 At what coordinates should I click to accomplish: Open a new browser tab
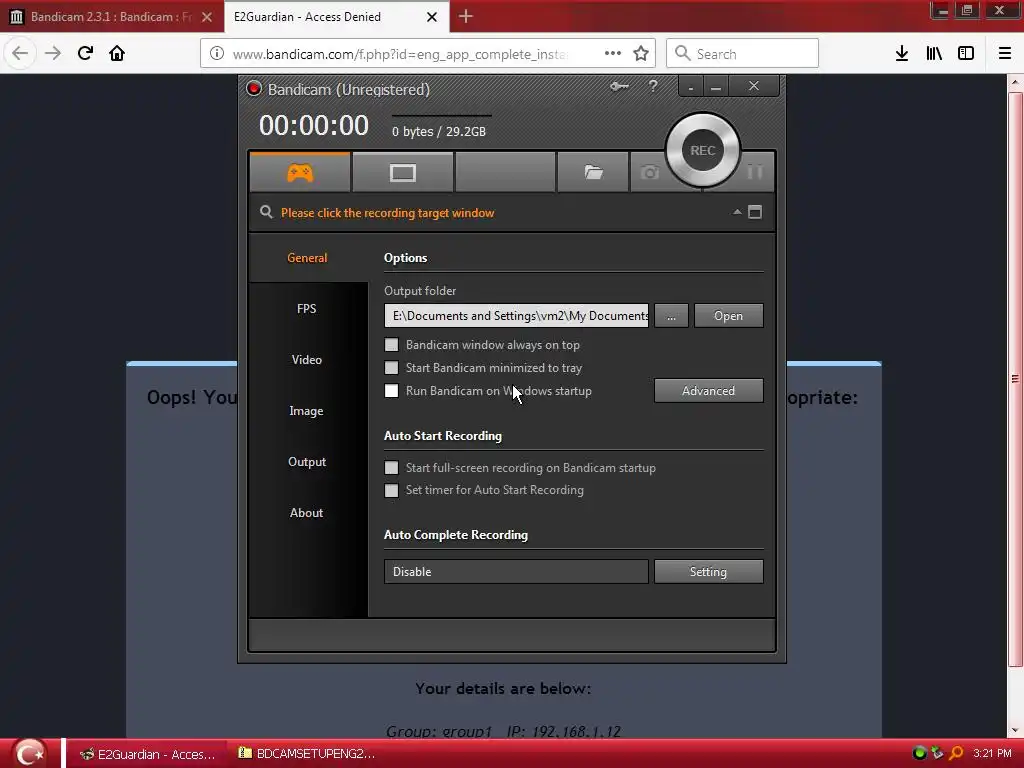[466, 16]
